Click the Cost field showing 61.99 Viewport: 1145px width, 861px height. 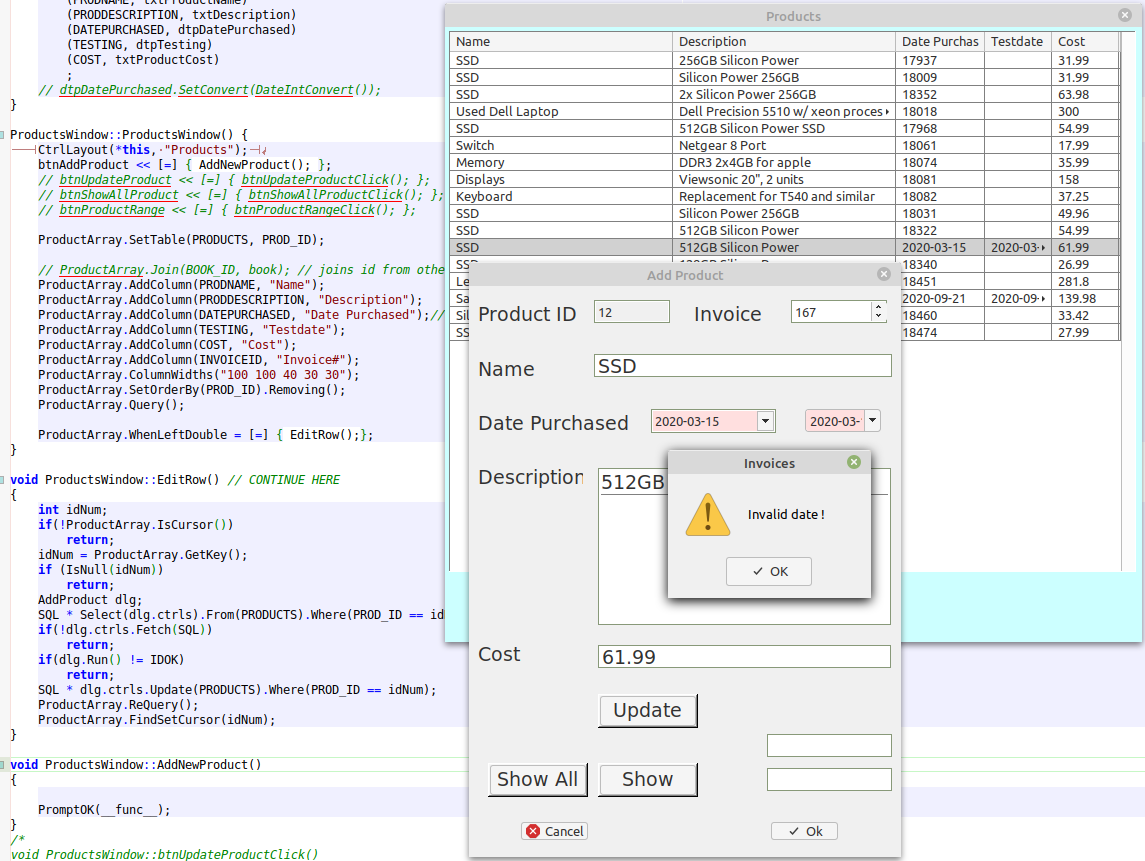pyautogui.click(x=742, y=657)
